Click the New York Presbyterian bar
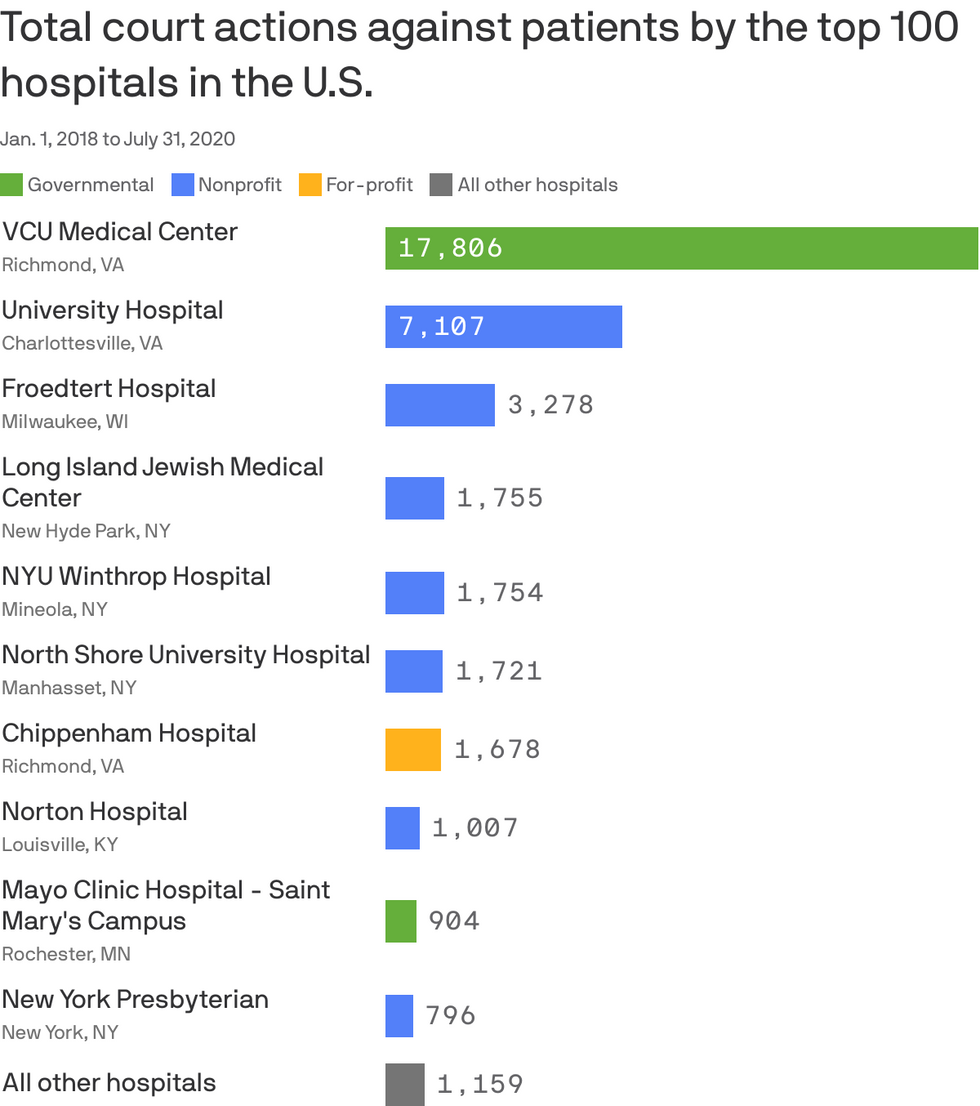This screenshot has width=980, height=1106. (399, 1016)
